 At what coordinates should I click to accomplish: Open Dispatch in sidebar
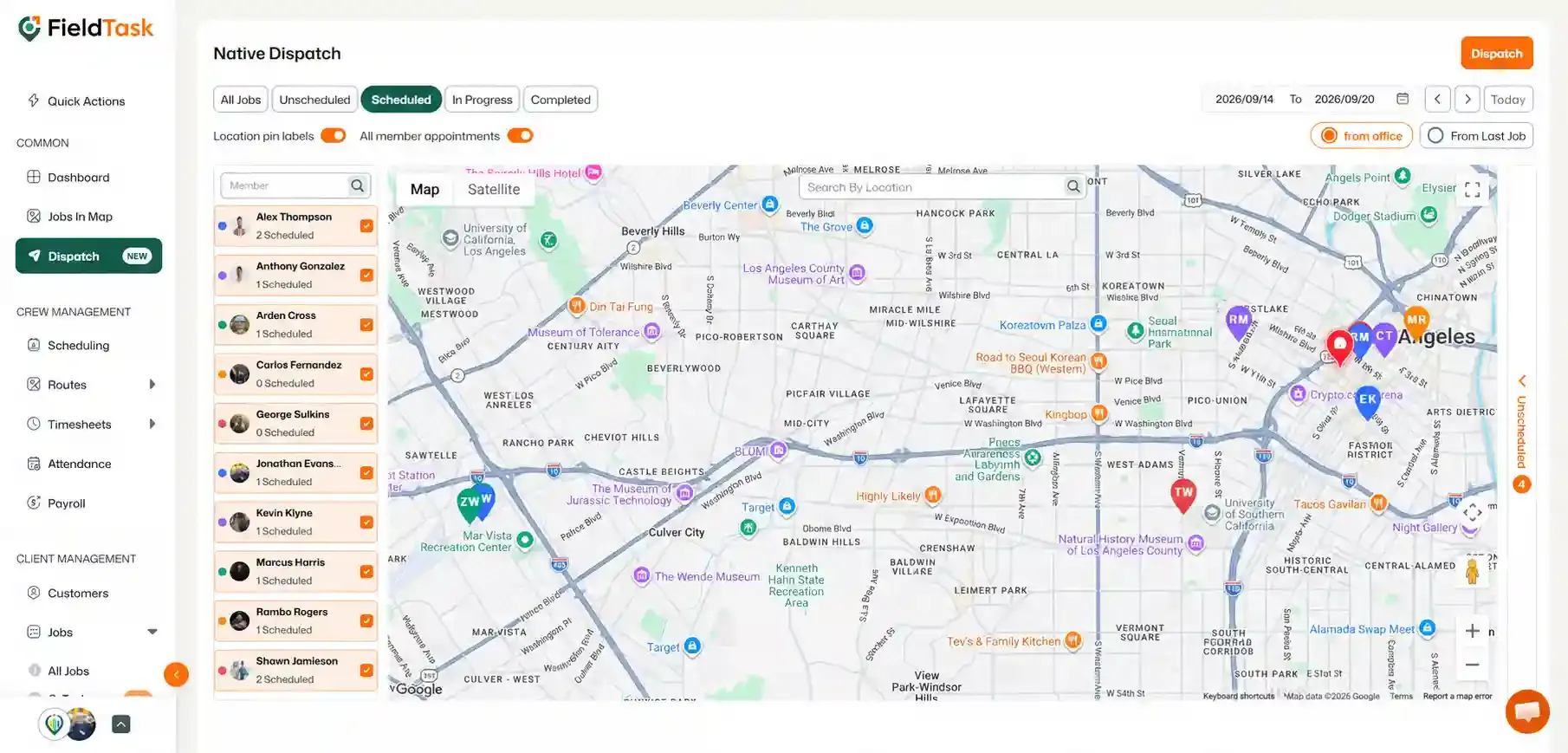88,256
